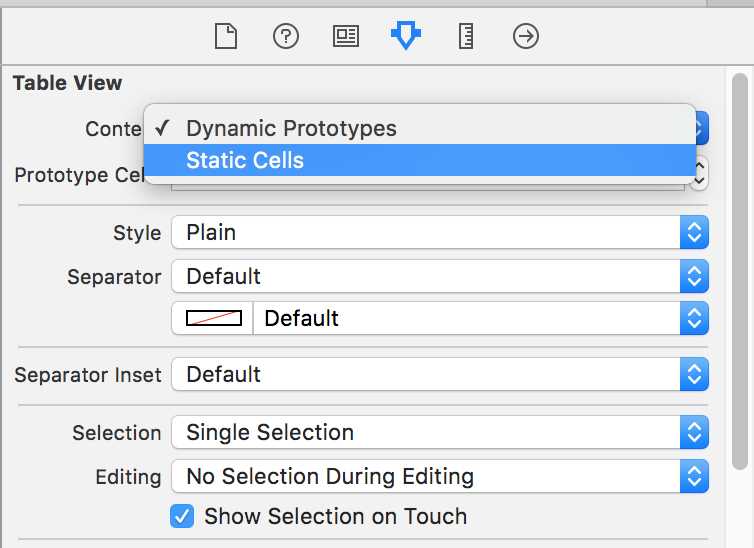The image size is (754, 548).
Task: Open the Size inspector ruler icon
Action: point(466,36)
